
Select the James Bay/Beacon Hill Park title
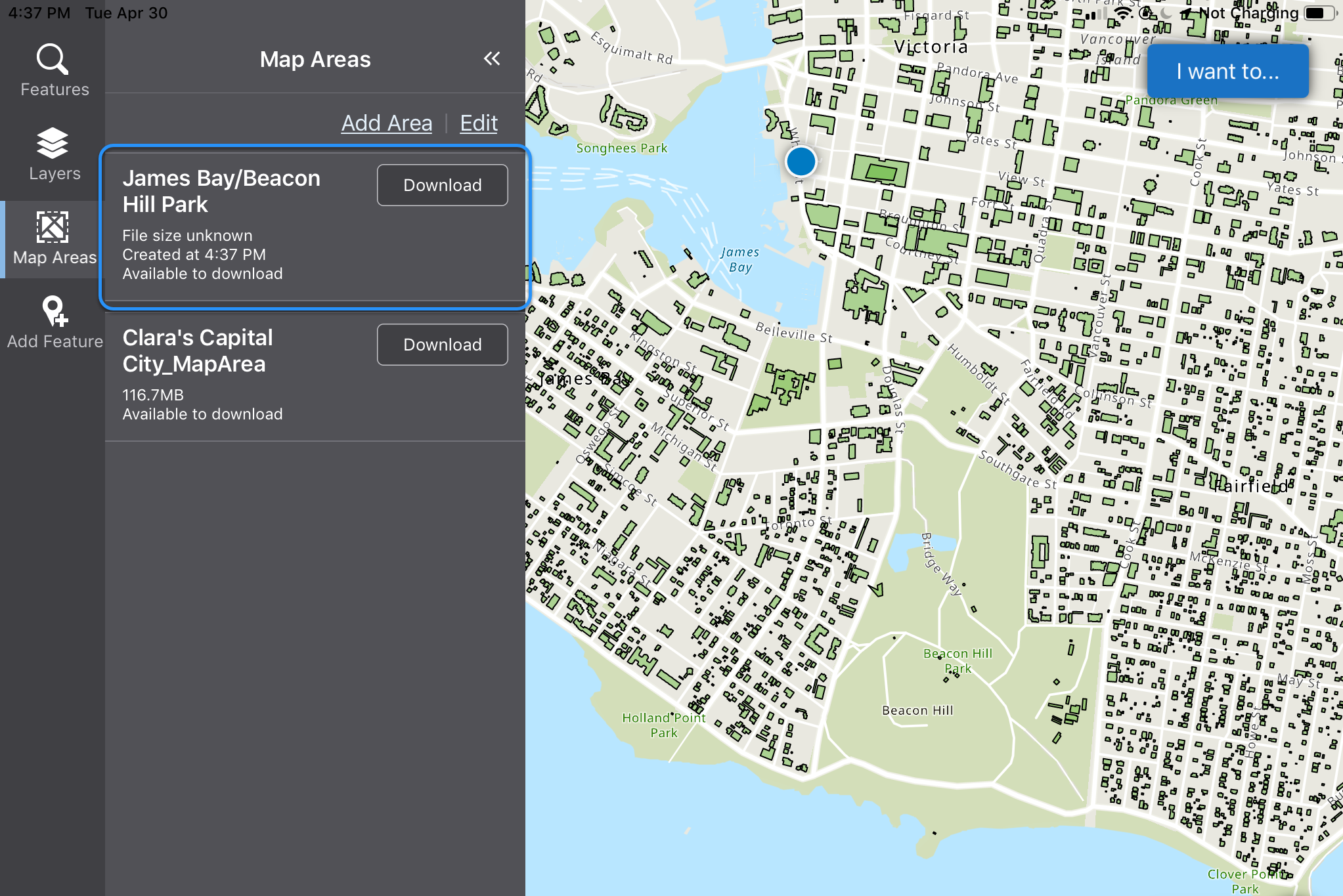pos(221,191)
